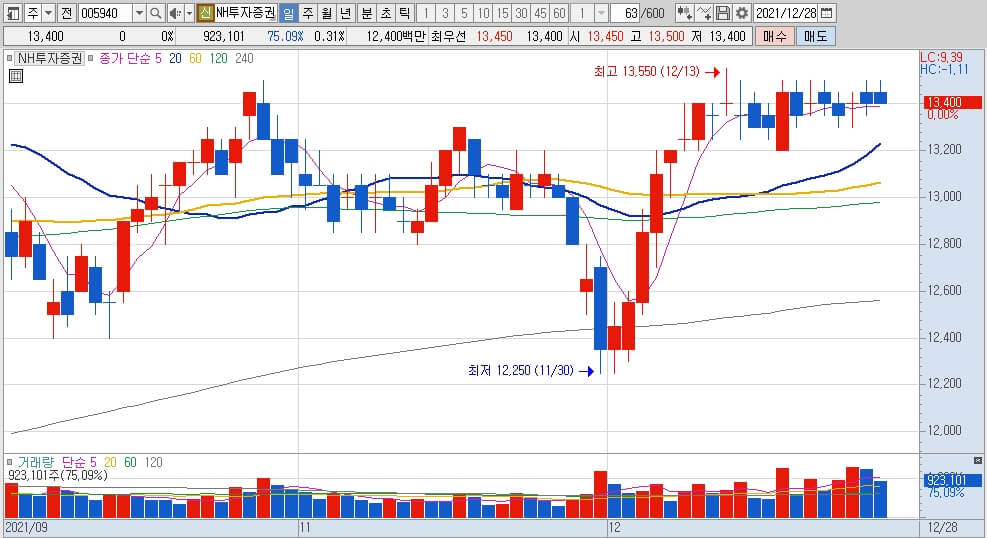987x538 pixels.
Task: Open the 주 market-type dropdown arrow
Action: pyautogui.click(x=48, y=13)
